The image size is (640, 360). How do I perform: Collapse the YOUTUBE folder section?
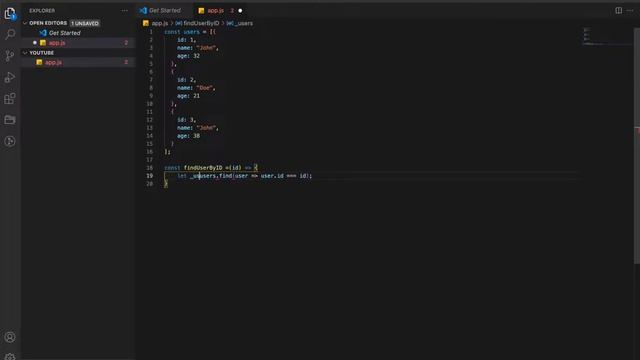[25, 53]
